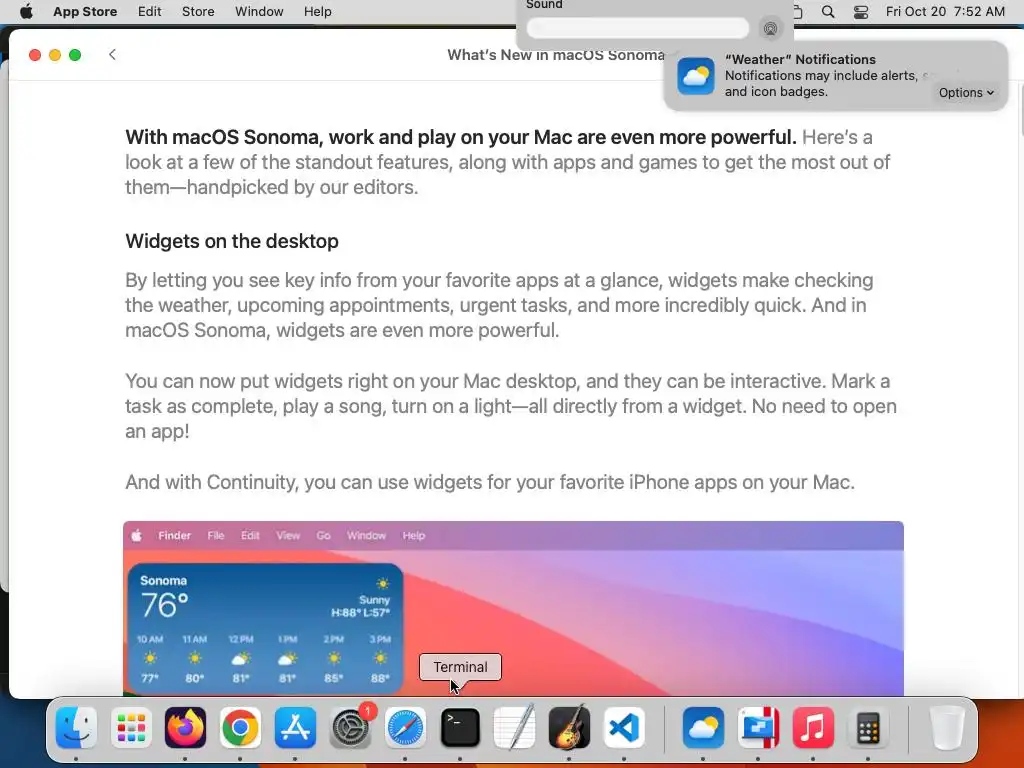Go back using the back chevron
This screenshot has height=768, width=1024.
tap(112, 54)
